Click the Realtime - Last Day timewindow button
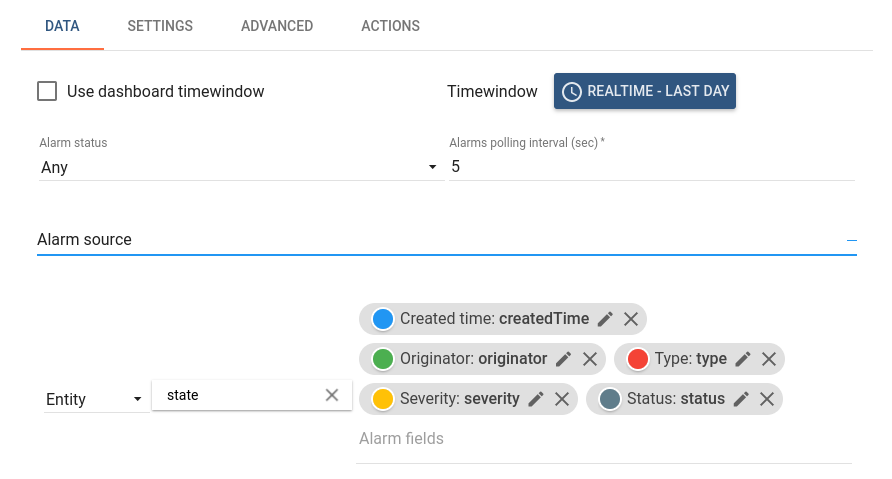This screenshot has height=479, width=892. (645, 91)
